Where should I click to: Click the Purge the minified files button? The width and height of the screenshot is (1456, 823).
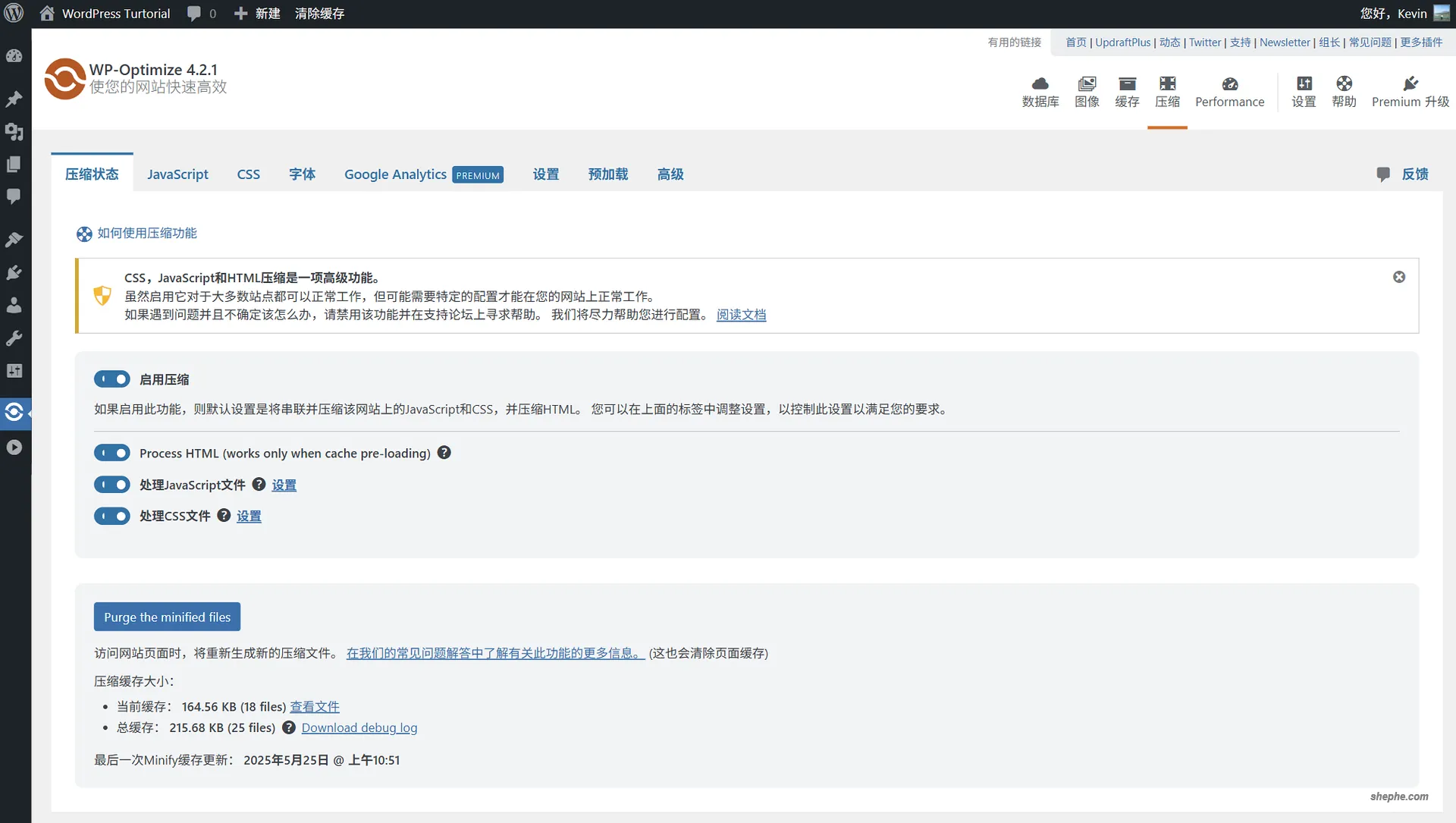point(166,617)
